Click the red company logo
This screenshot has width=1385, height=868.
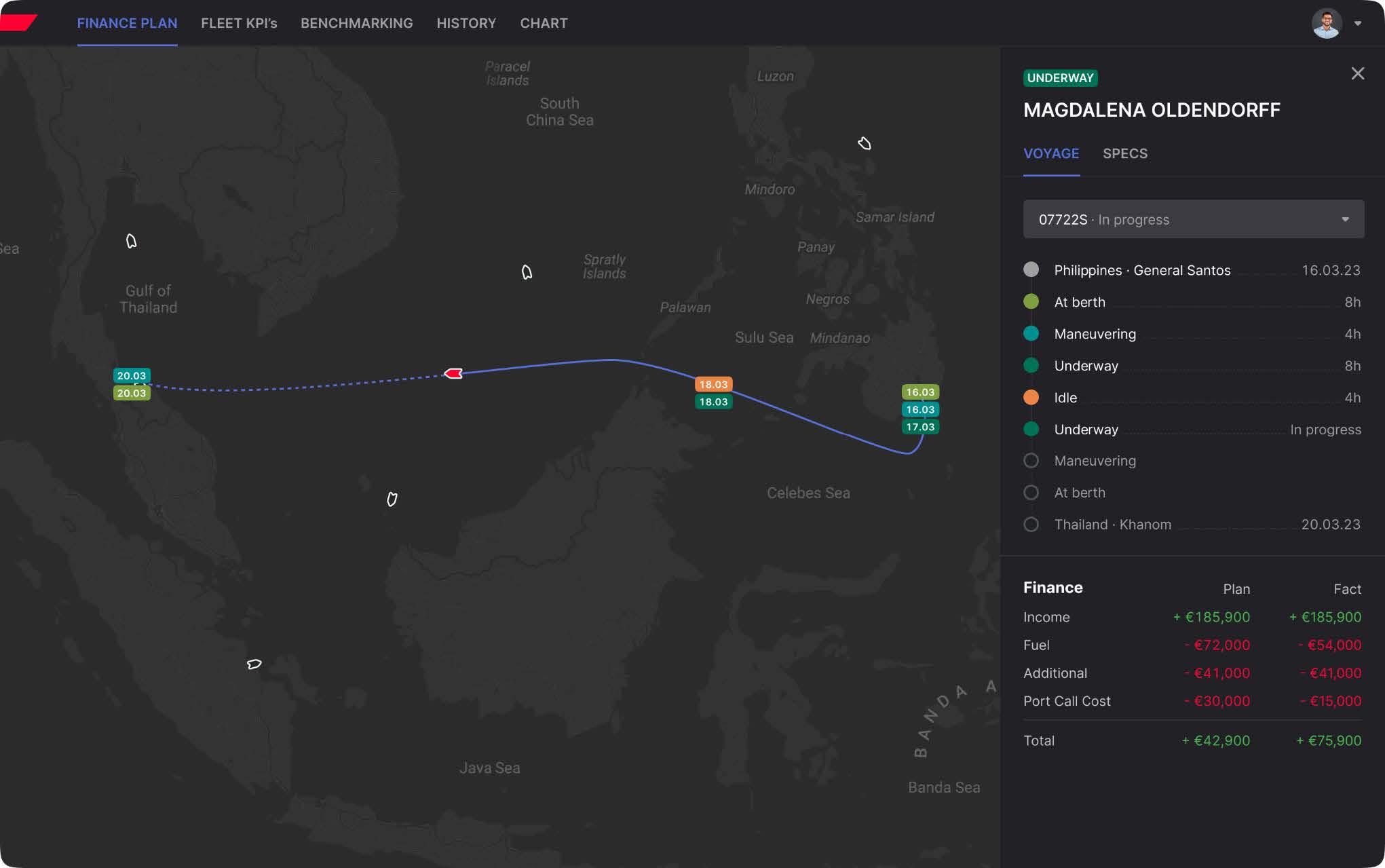pos(18,22)
